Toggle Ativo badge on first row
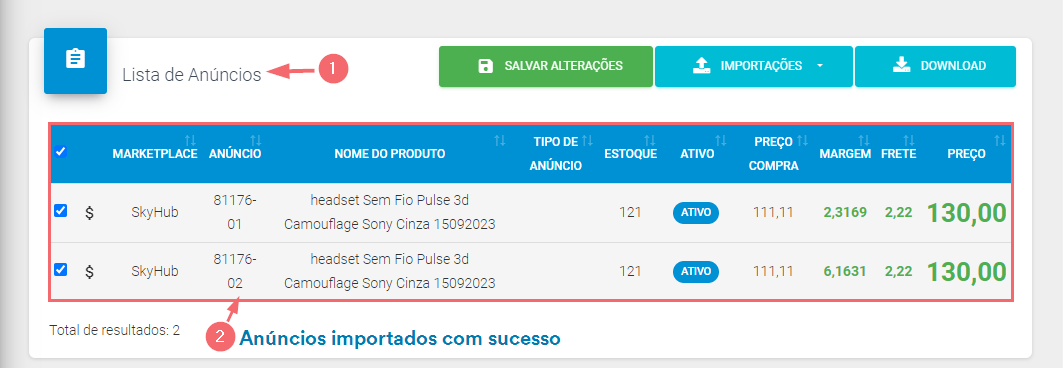The height and width of the screenshot is (368, 1063). (x=696, y=213)
